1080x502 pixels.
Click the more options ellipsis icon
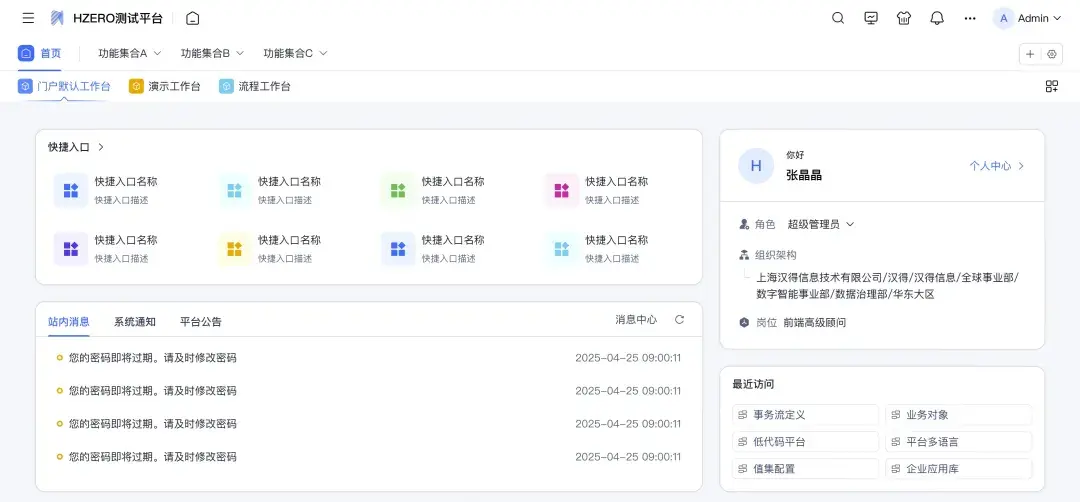click(x=970, y=18)
